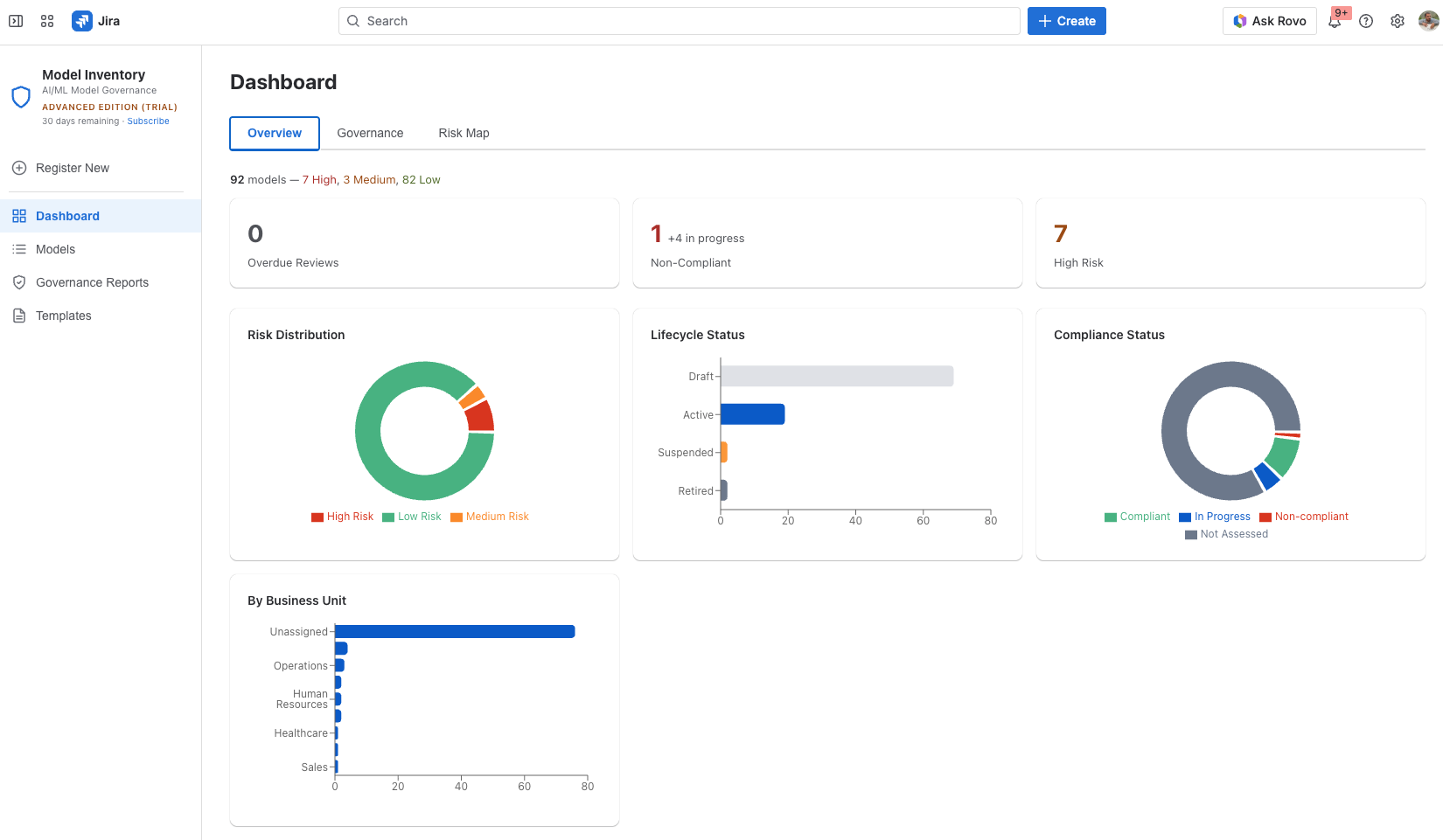Viewport: 1443px width, 840px height.
Task: Toggle the Compliant legend in Compliance Status
Action: pyautogui.click(x=1137, y=517)
